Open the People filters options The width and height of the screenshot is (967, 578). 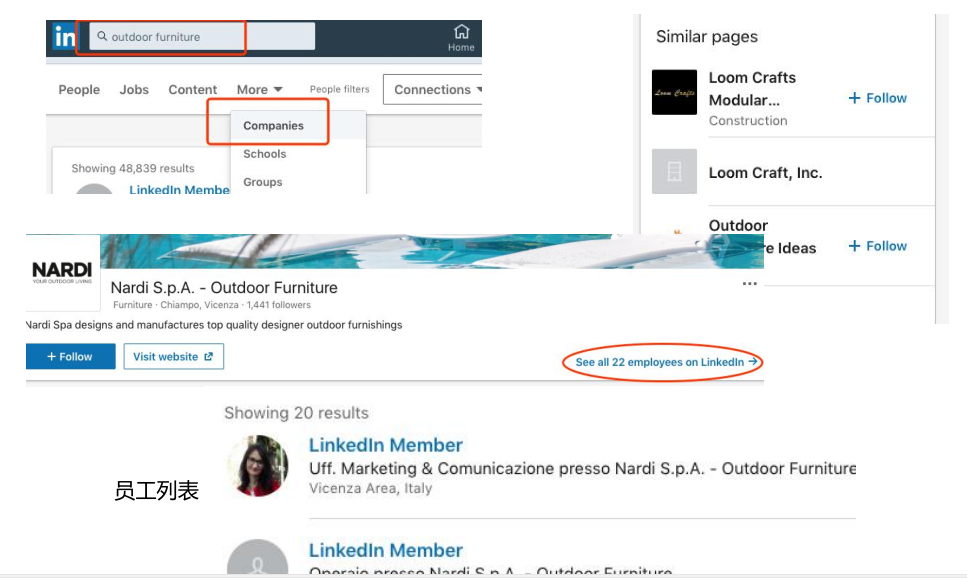(341, 89)
